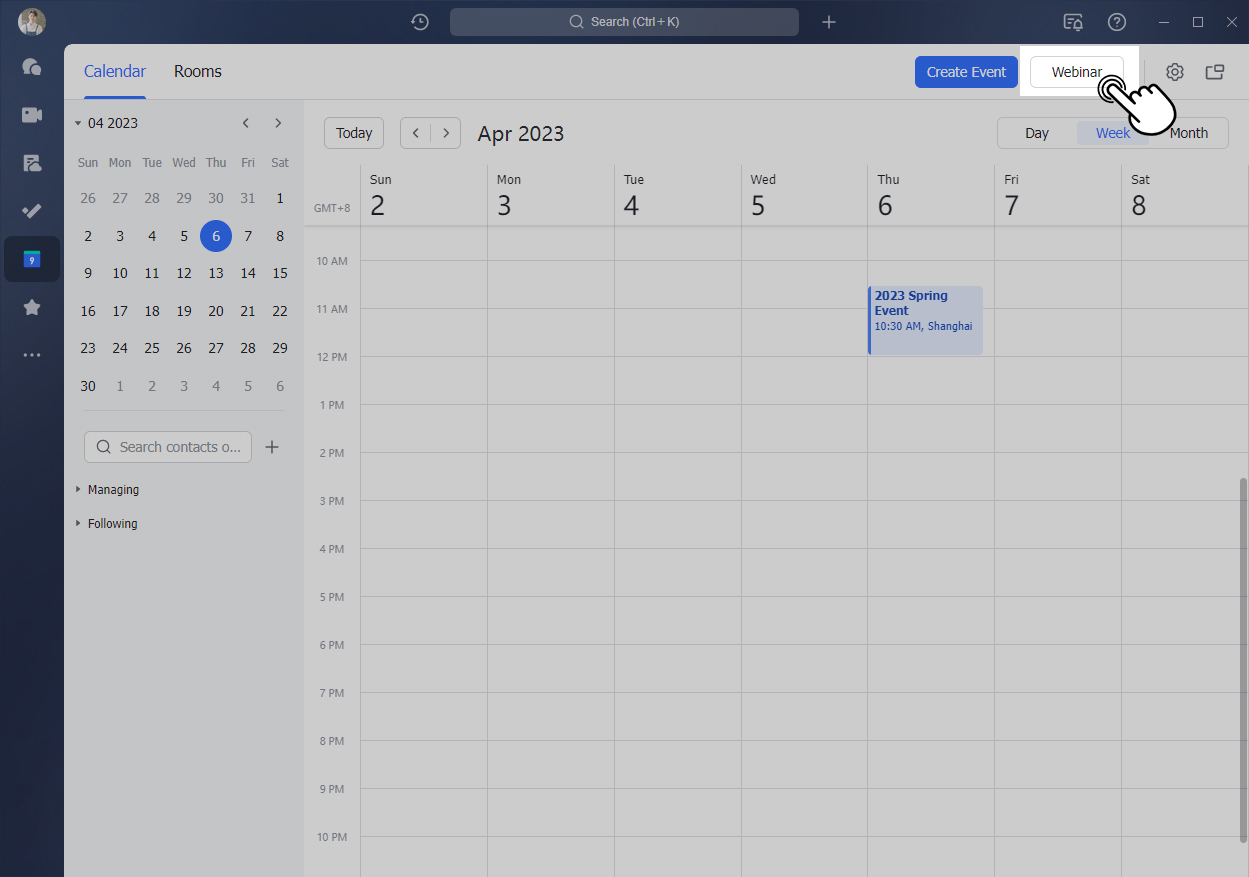This screenshot has width=1249, height=877.
Task: Select date 22 in the mini calendar
Action: [280, 311]
